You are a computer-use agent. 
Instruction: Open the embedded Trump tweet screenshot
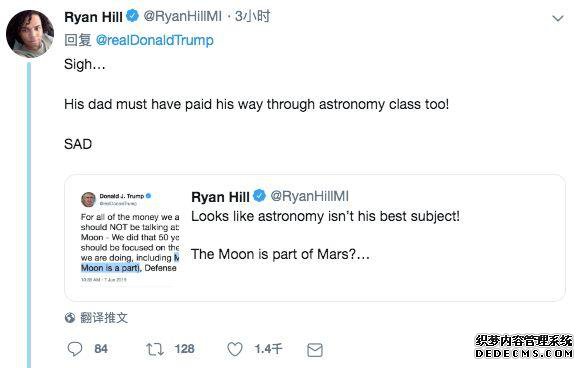[130, 237]
